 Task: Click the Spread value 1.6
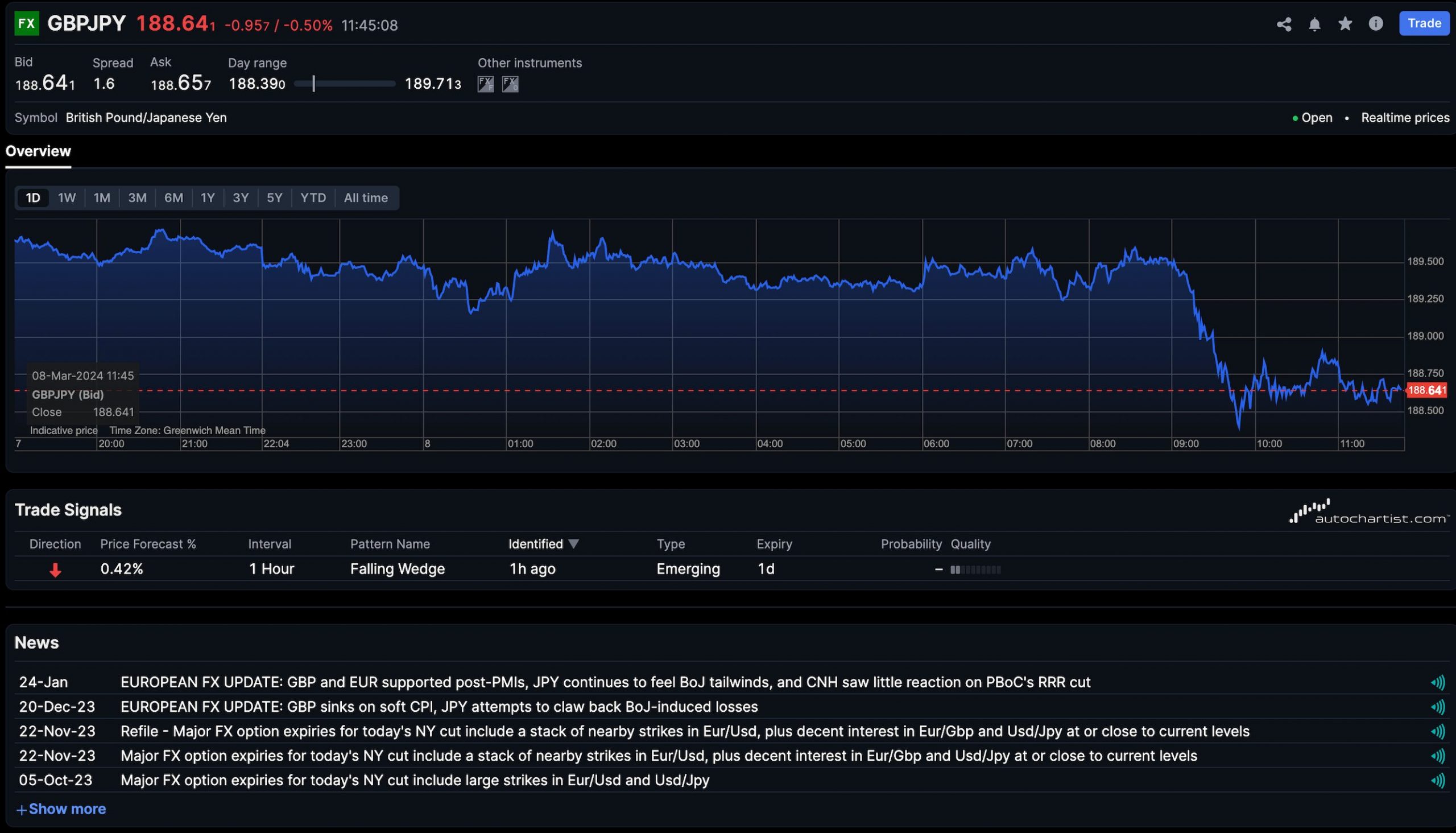104,84
